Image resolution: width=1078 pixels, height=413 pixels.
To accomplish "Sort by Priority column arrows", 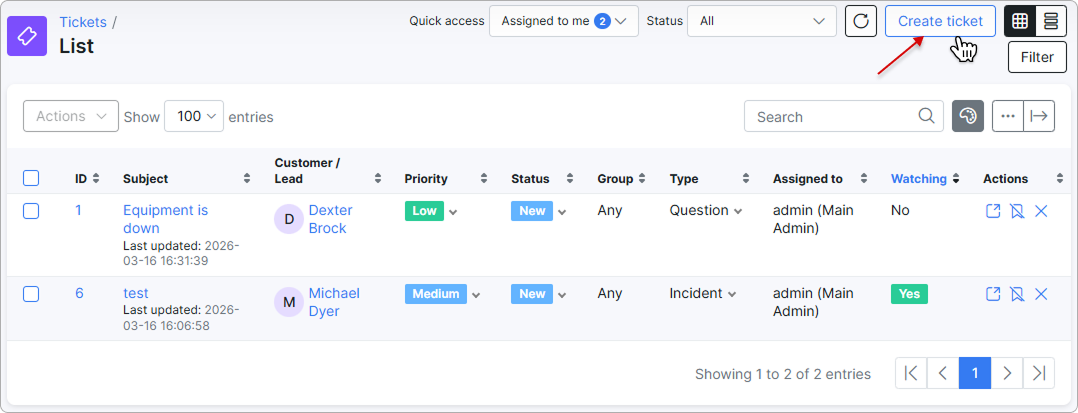I will point(483,179).
